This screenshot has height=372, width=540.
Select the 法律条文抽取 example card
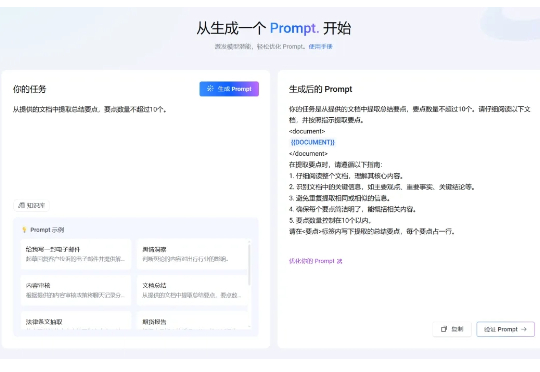coord(76,321)
